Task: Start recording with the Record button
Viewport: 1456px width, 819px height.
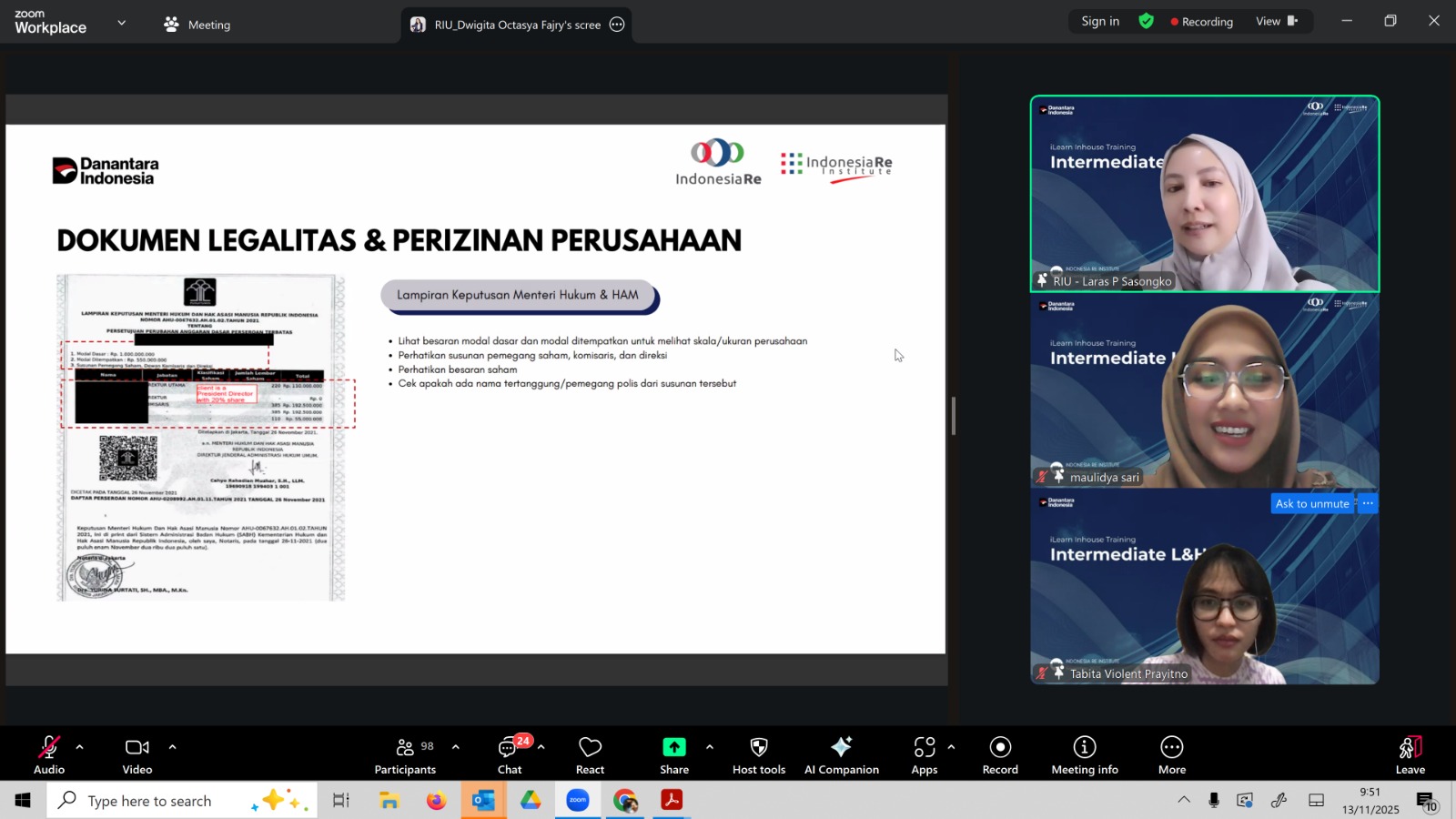Action: 1000,755
